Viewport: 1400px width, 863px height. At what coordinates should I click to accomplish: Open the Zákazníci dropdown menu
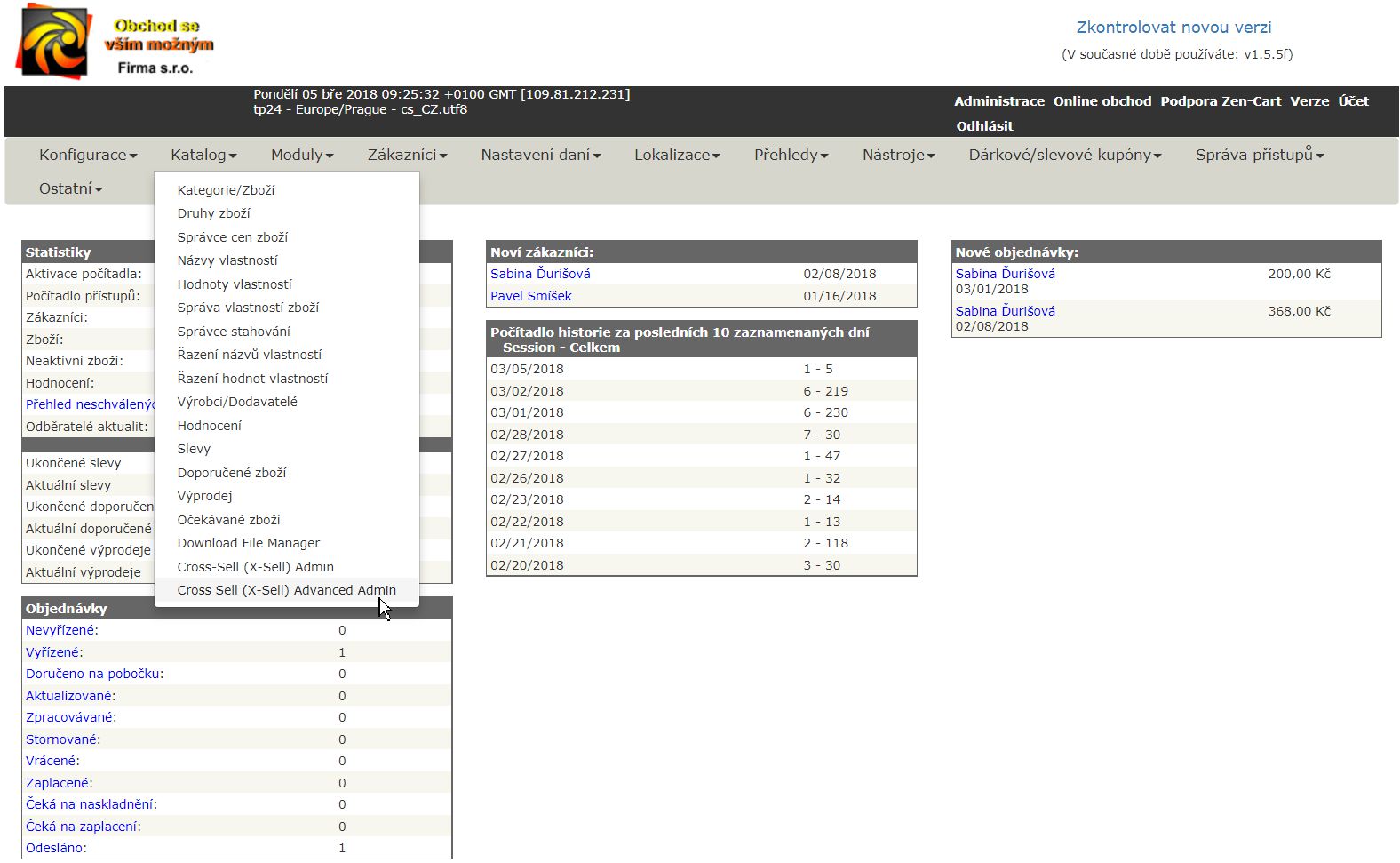click(x=407, y=155)
